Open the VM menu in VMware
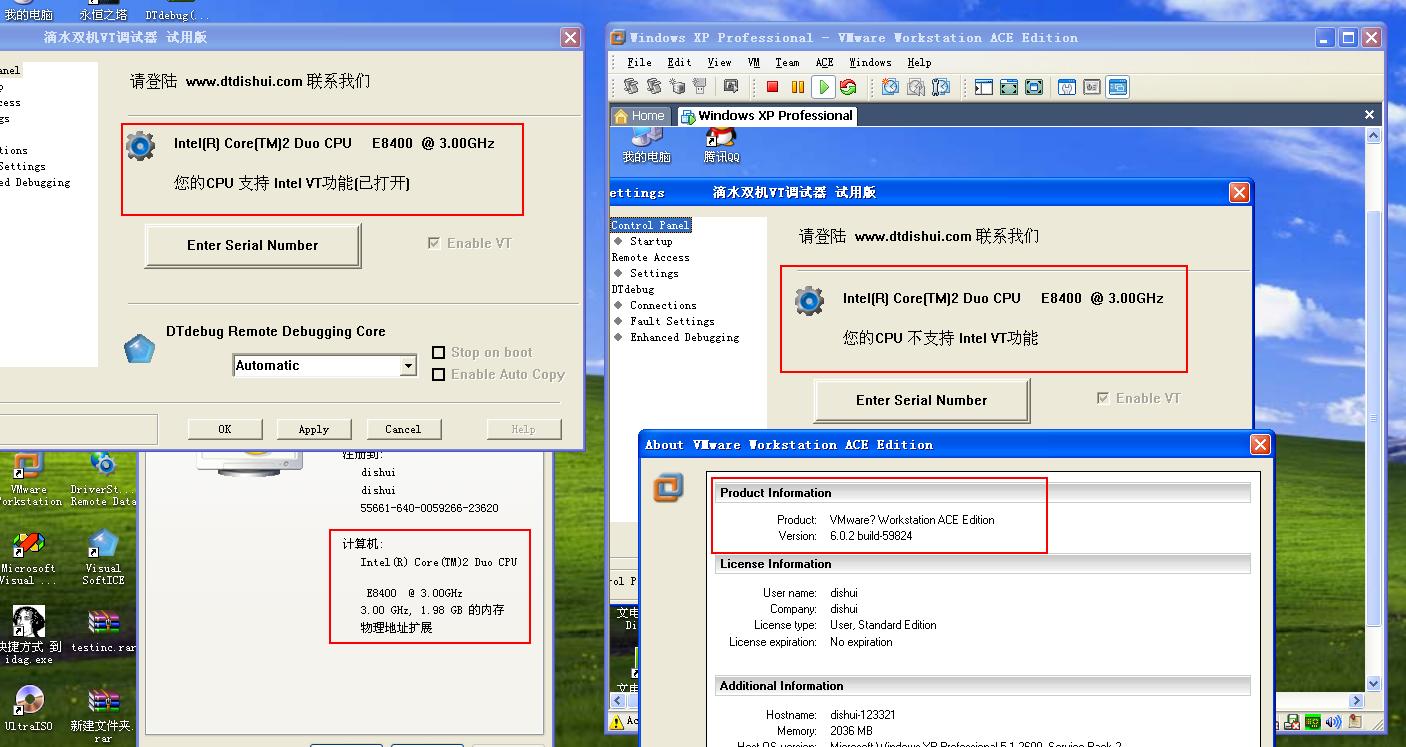 pyautogui.click(x=754, y=62)
